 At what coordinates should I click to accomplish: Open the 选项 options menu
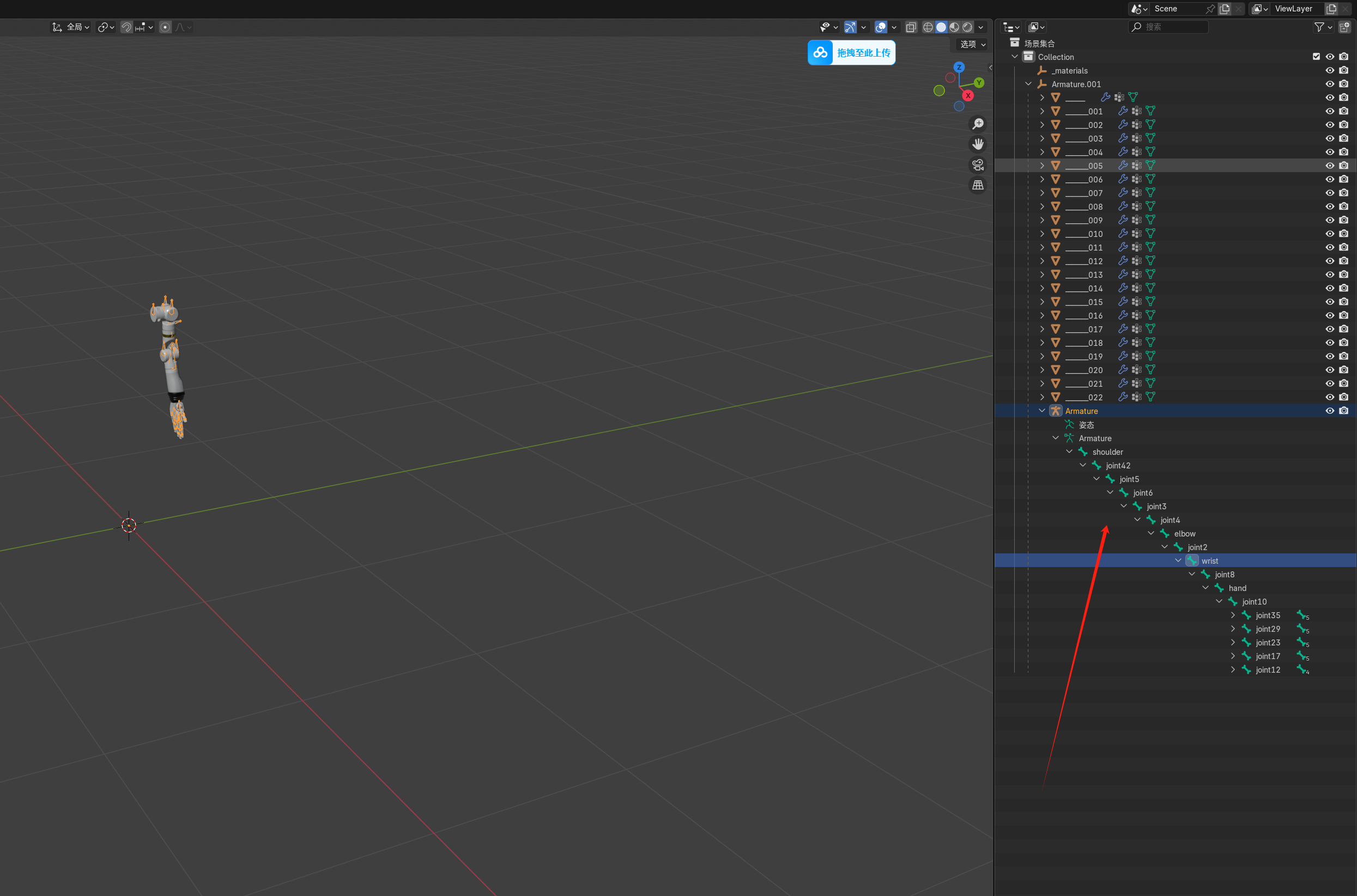coord(972,44)
